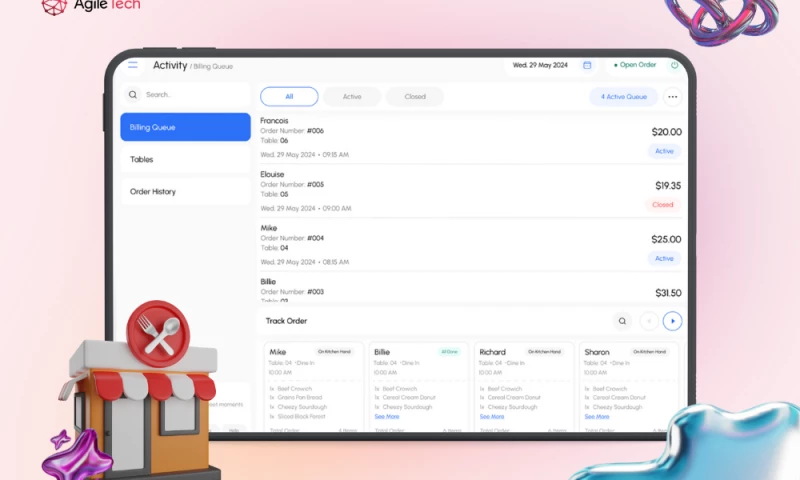Click the Track Order search icon

pyautogui.click(x=622, y=321)
